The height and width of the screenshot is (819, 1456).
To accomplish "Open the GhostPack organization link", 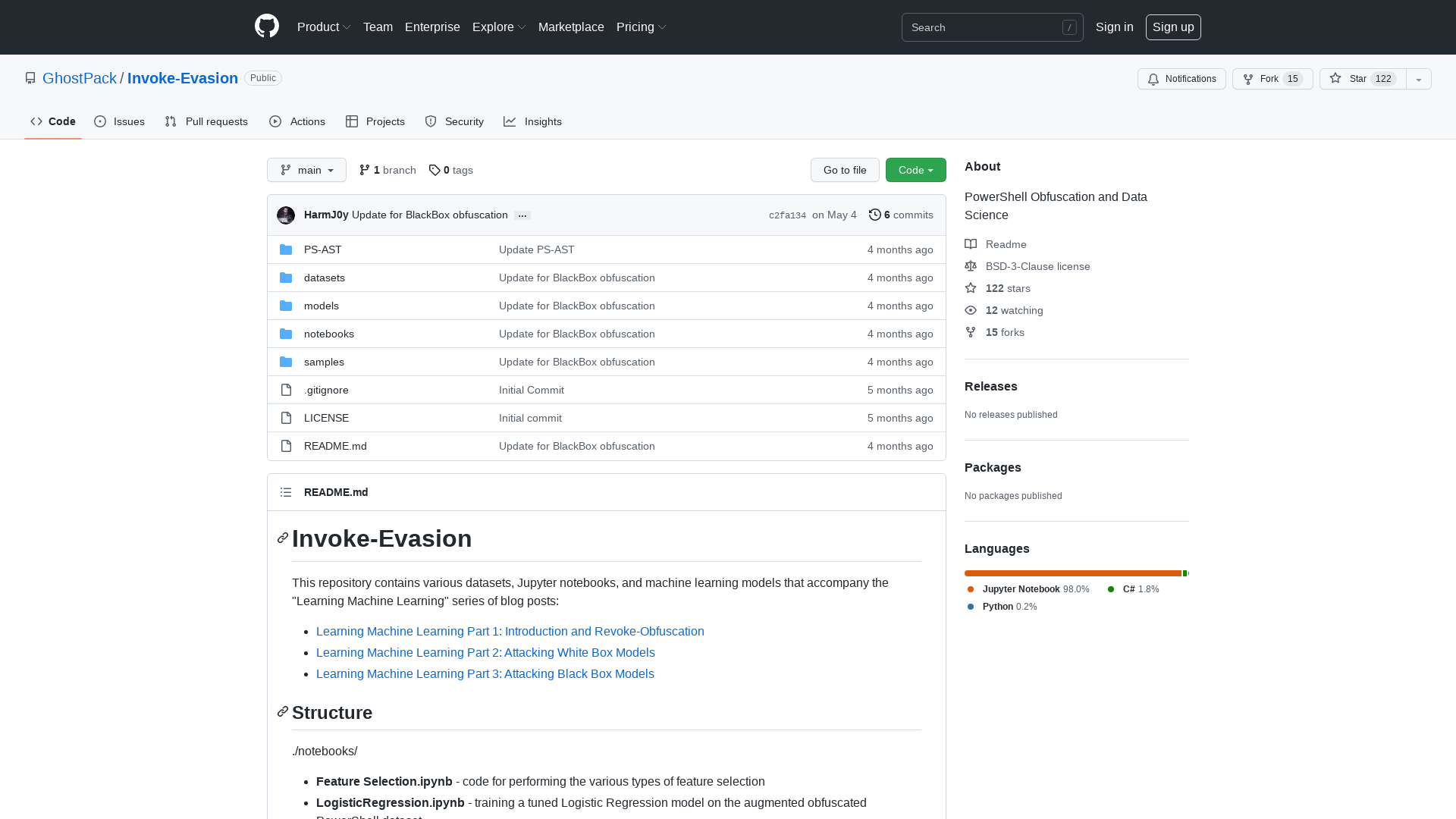I will point(80,78).
